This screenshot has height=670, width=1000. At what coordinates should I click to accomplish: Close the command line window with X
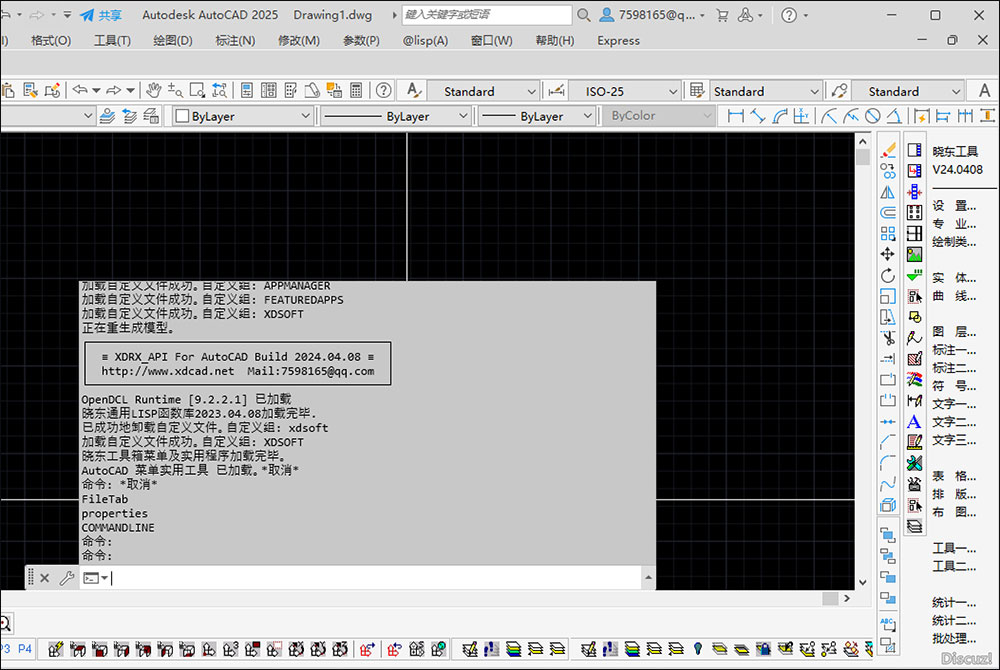(x=44, y=578)
